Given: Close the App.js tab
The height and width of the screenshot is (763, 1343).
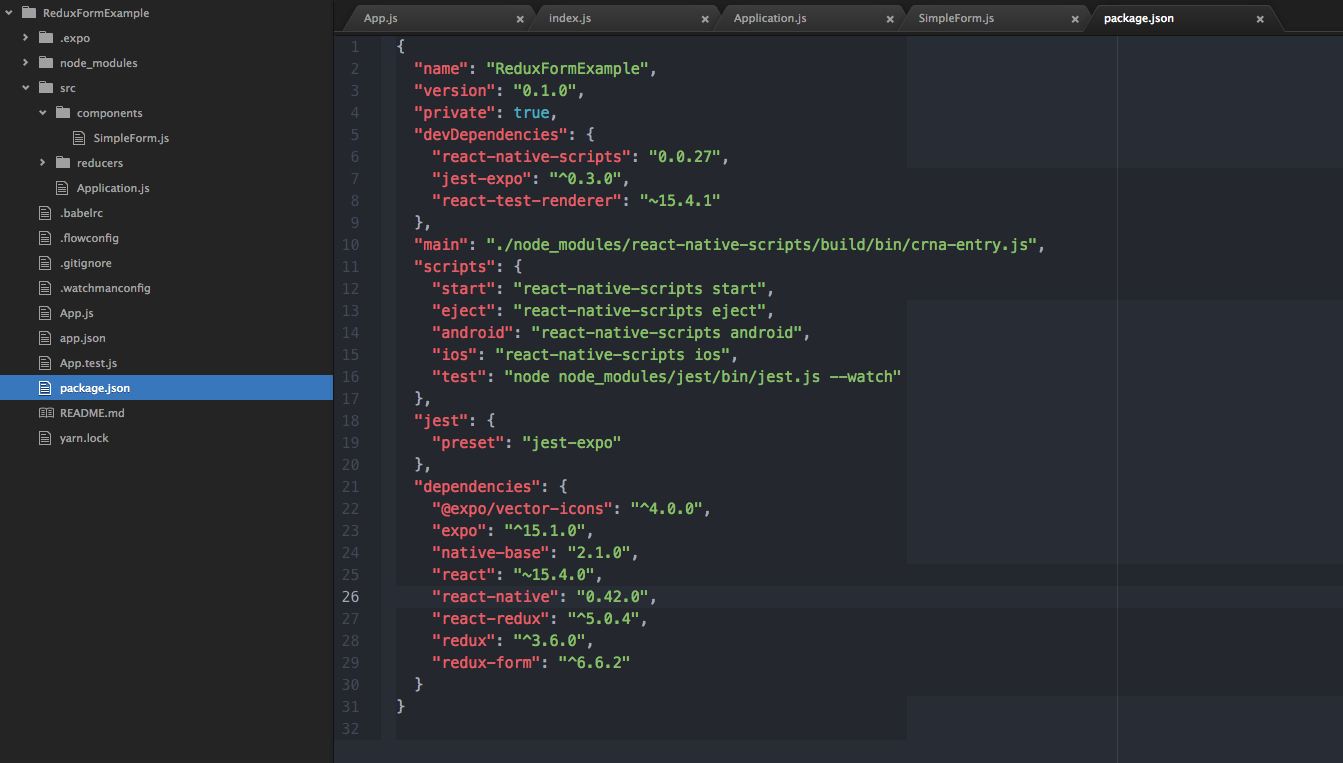Looking at the screenshot, I should click(519, 18).
